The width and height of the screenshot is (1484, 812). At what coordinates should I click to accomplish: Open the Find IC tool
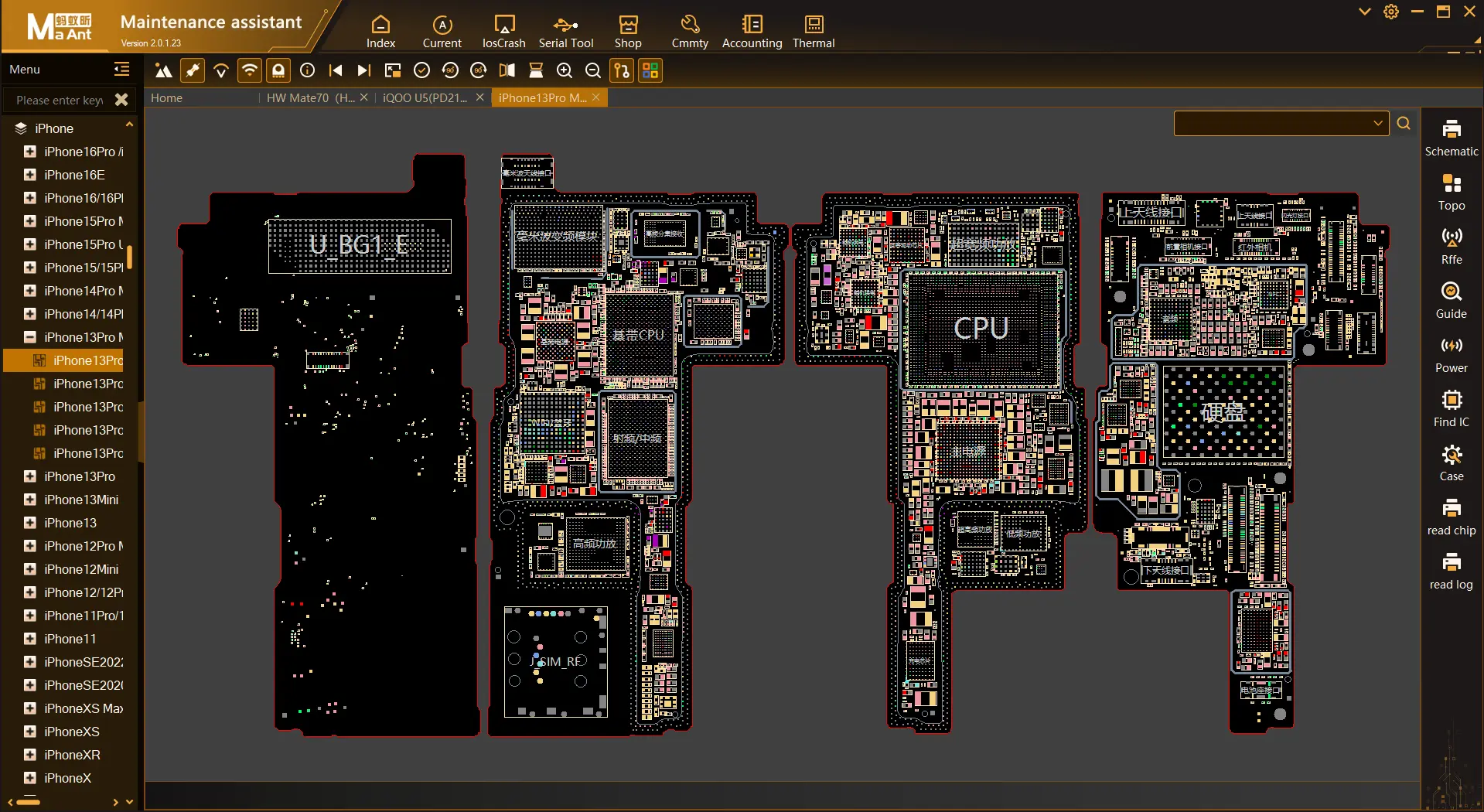coord(1452,409)
